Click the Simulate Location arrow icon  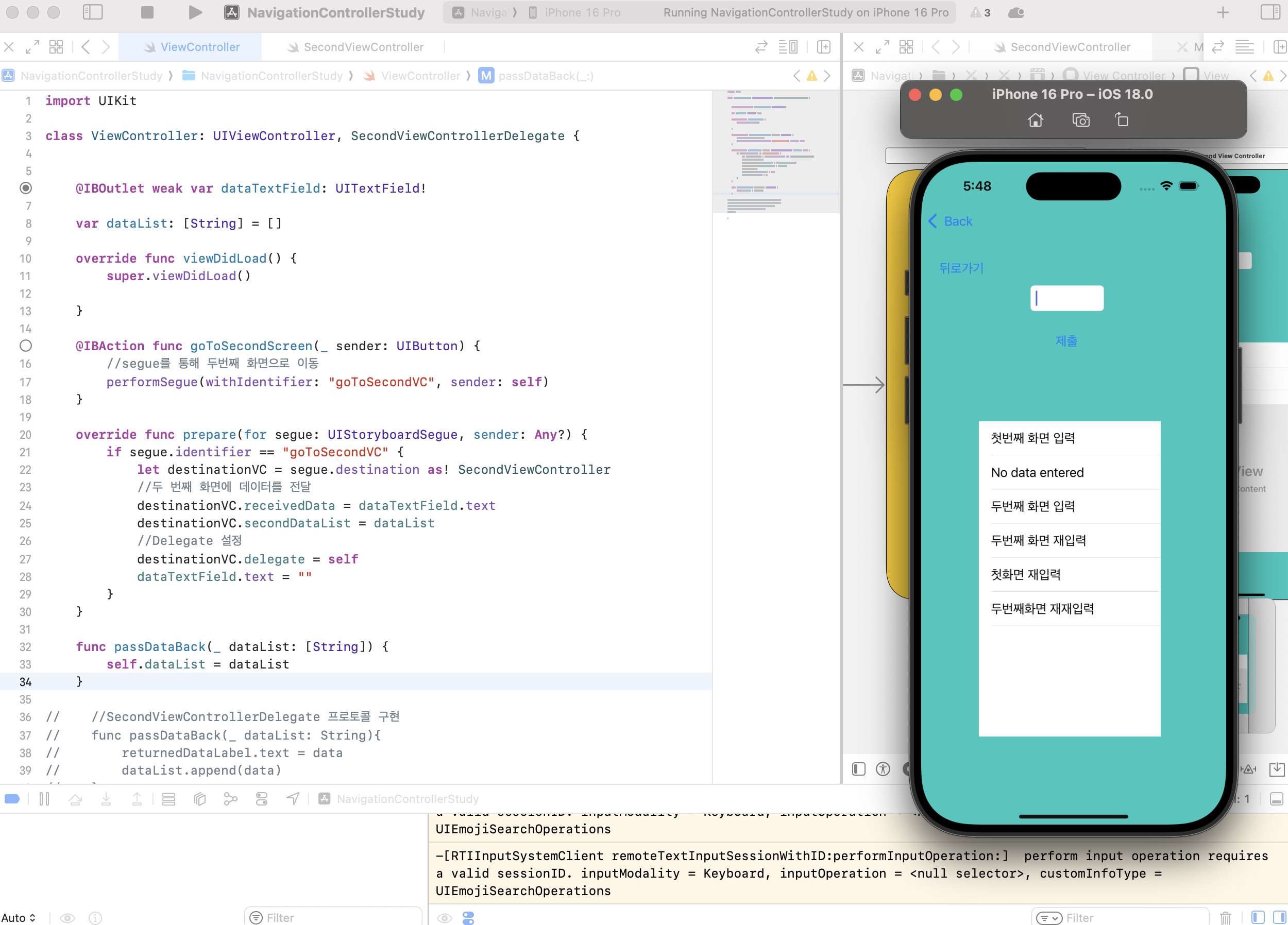pos(293,799)
